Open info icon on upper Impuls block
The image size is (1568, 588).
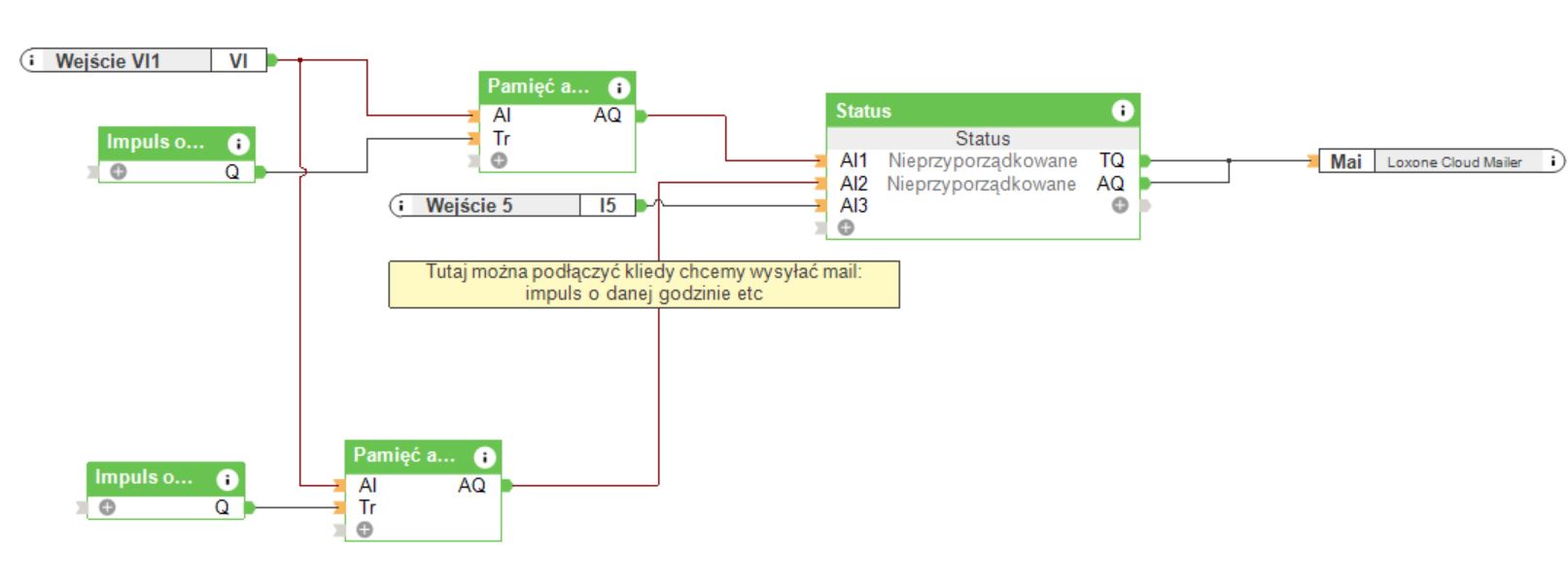click(x=238, y=144)
